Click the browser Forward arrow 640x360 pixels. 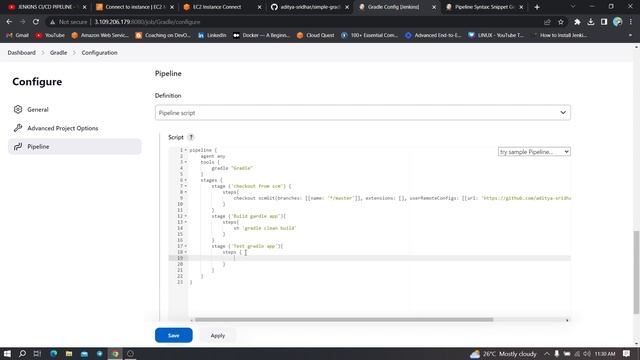[22, 22]
